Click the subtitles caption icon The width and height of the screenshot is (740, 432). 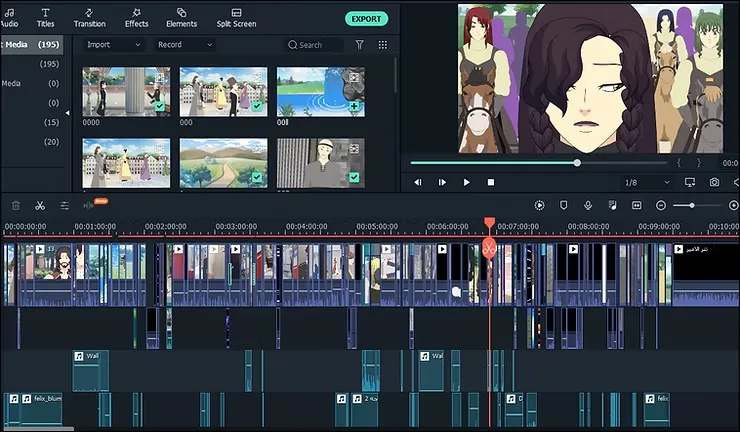(637, 205)
